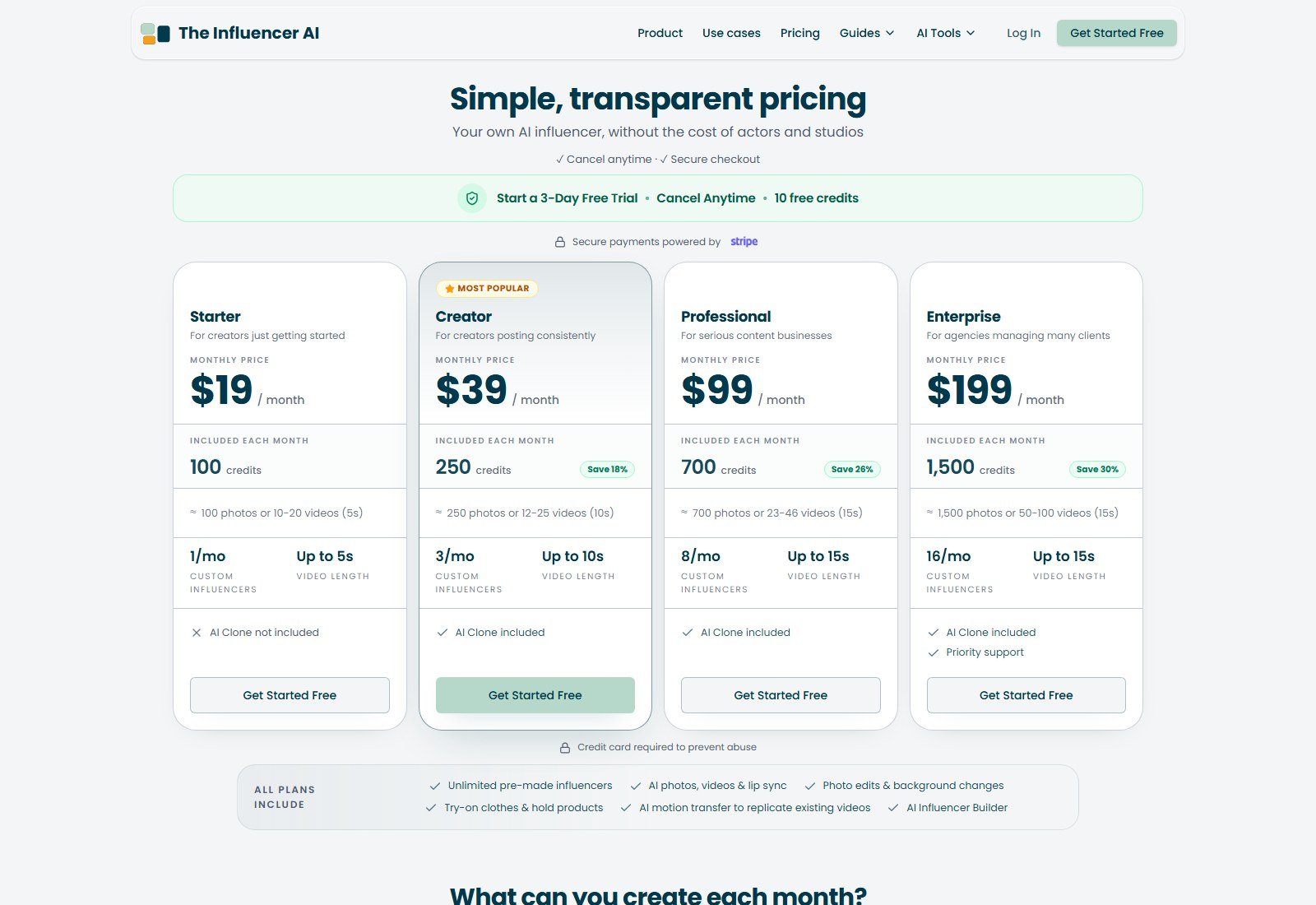Click the lock icon beside Secure payments
The height and width of the screenshot is (905, 1316).
click(560, 242)
